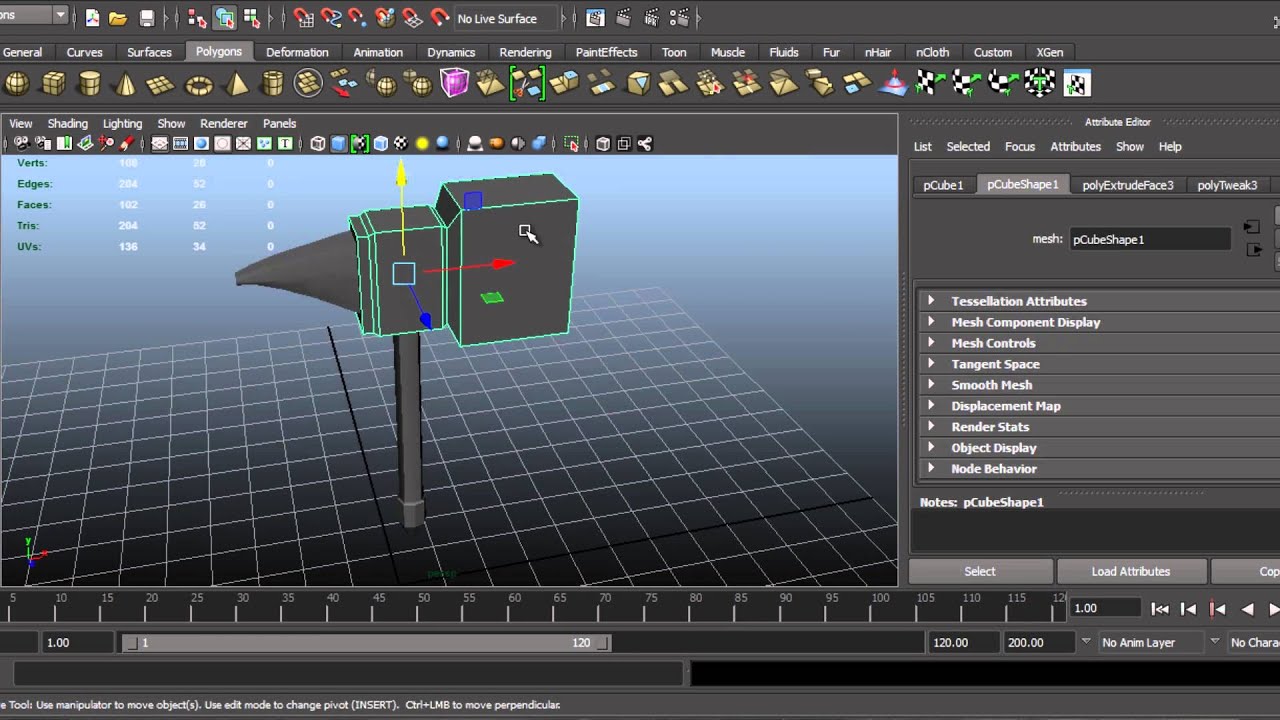Step back one frame
The image size is (1280, 720).
coord(1189,608)
